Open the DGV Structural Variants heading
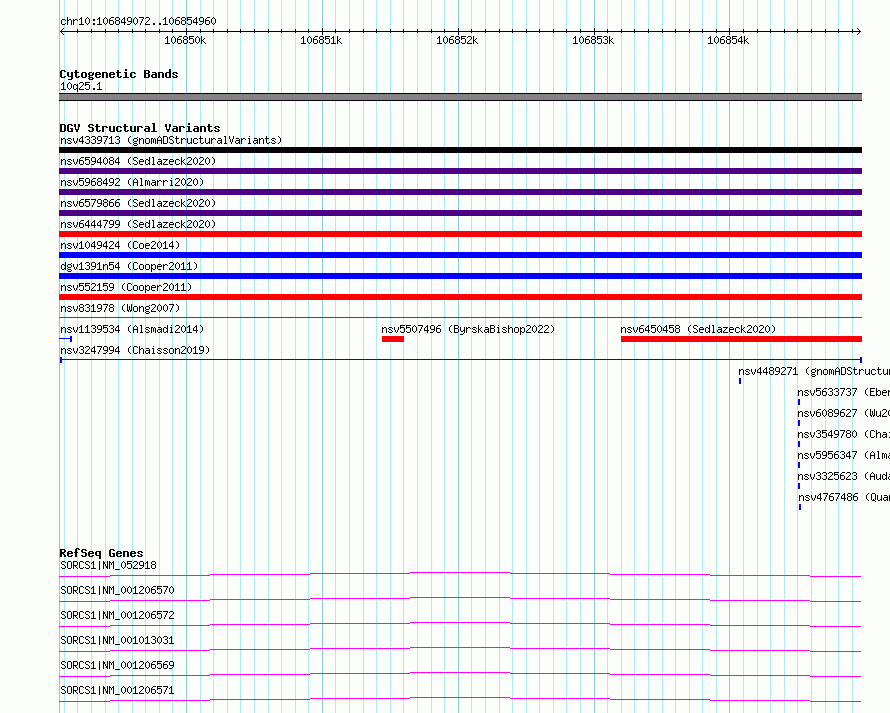The image size is (890, 713). click(x=140, y=128)
